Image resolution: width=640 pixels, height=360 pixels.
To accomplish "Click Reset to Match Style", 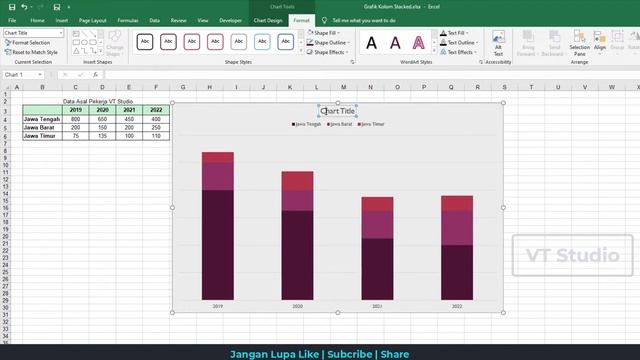I will (x=31, y=52).
